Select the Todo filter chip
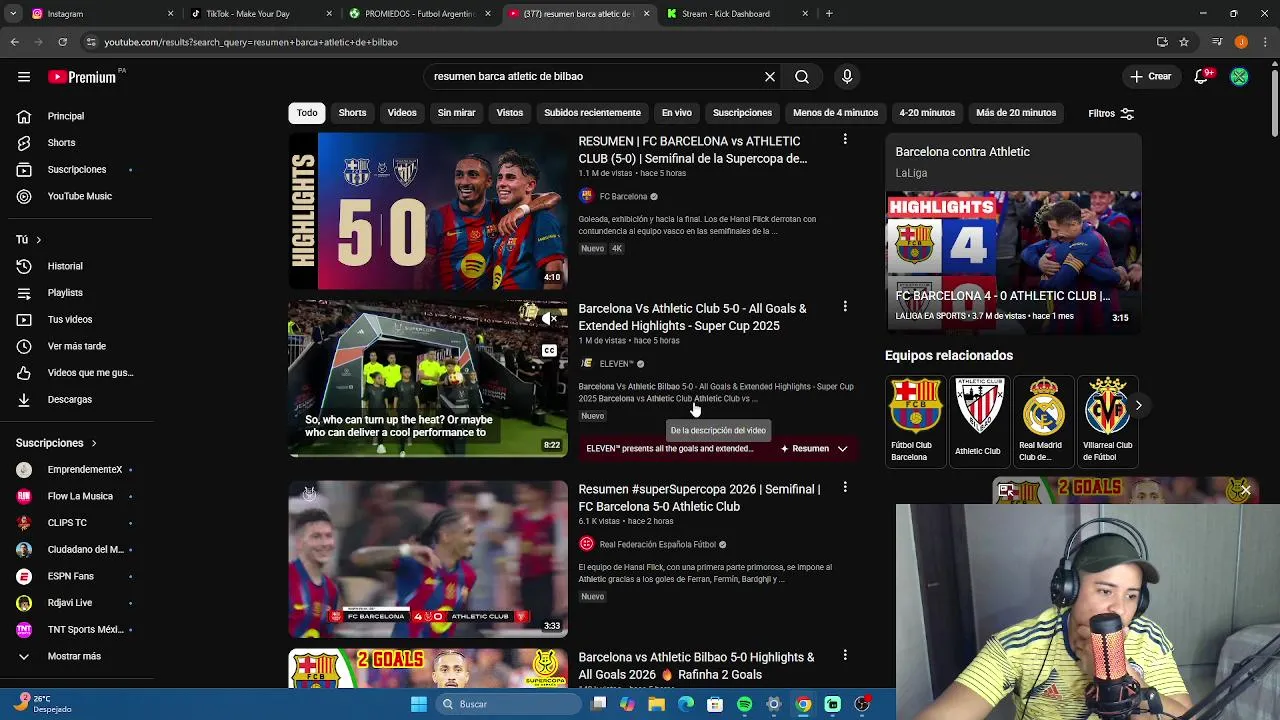 point(307,113)
